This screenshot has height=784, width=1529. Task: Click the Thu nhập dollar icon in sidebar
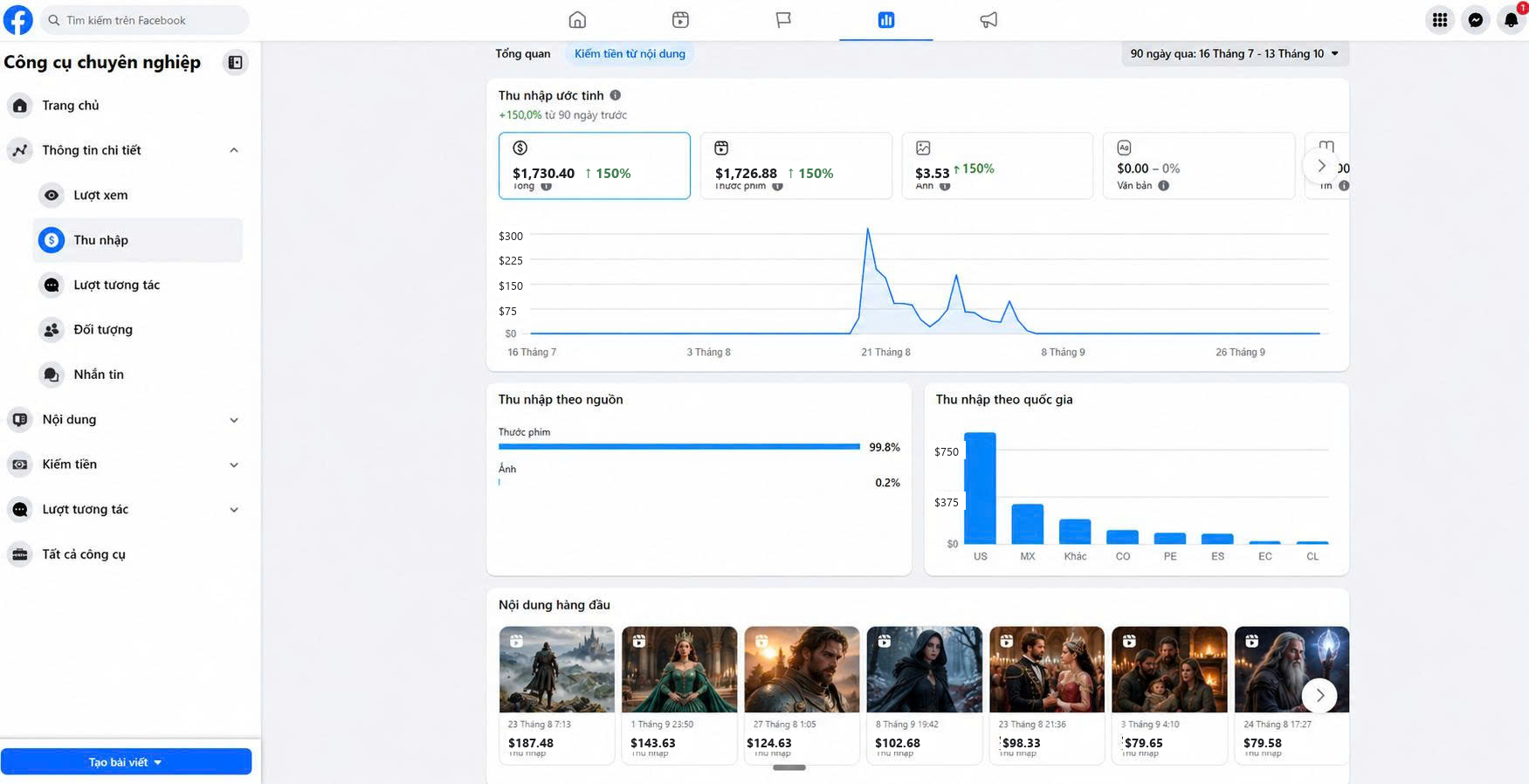(x=52, y=240)
